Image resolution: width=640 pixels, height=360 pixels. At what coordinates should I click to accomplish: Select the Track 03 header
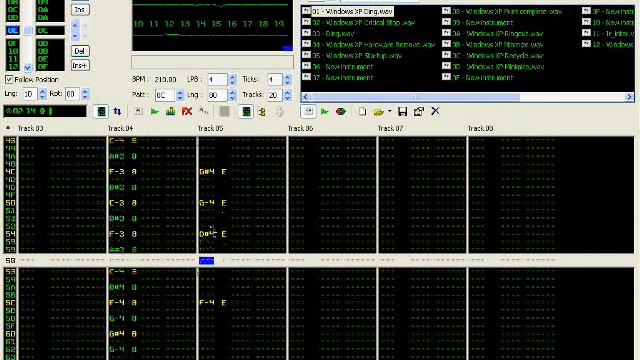[30, 128]
